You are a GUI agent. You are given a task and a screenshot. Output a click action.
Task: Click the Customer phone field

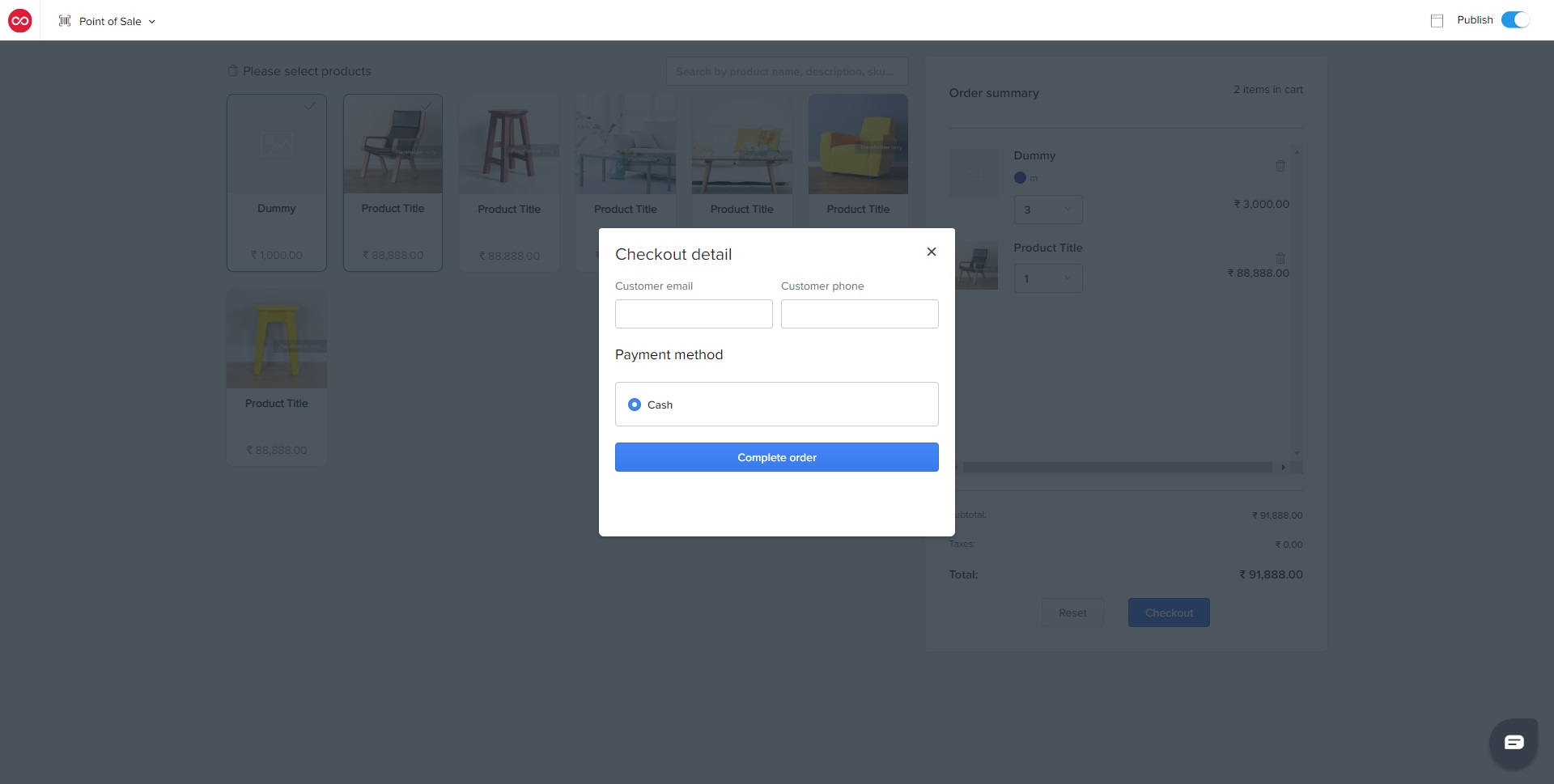pos(860,314)
